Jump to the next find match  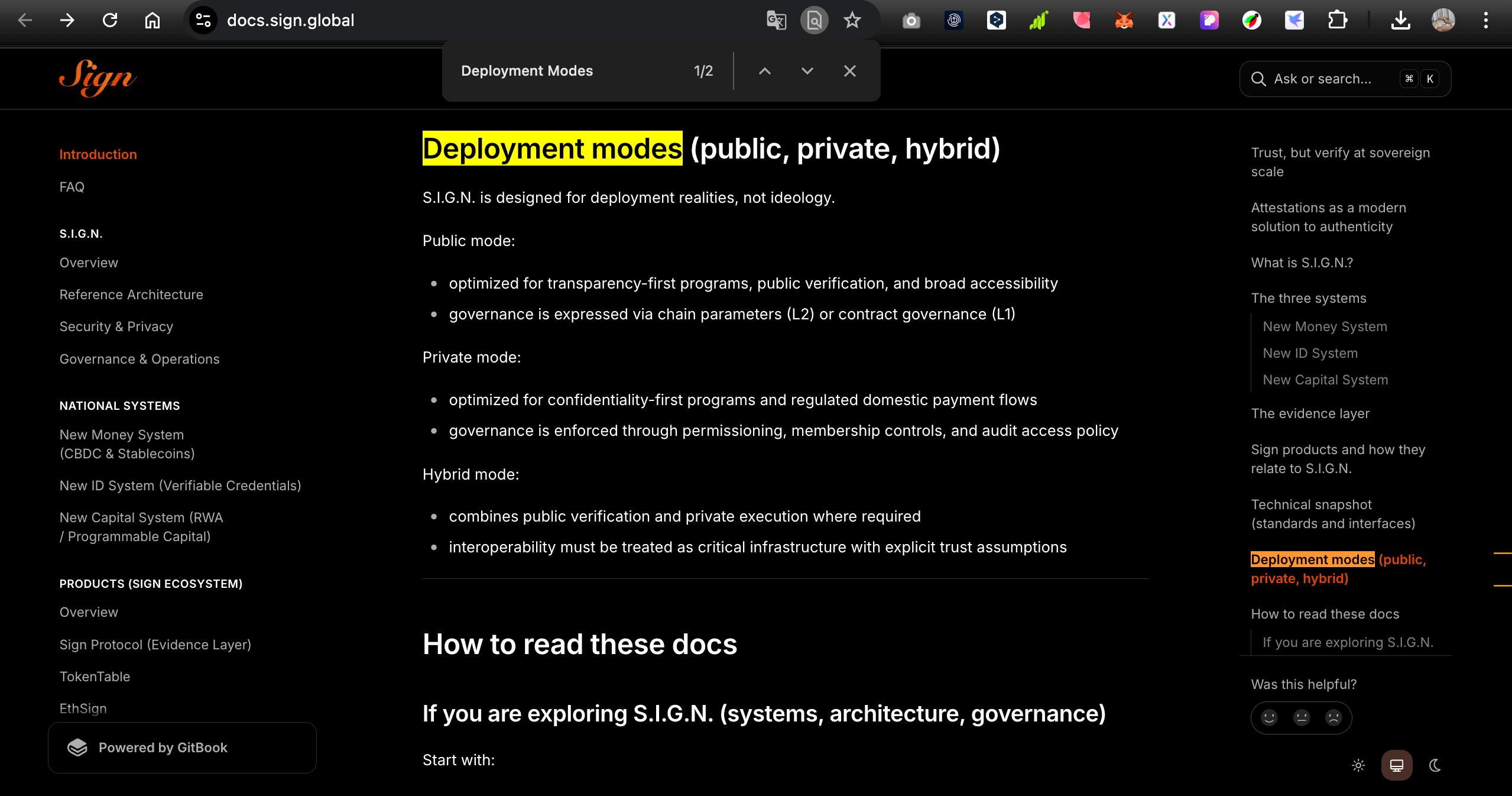click(x=807, y=71)
